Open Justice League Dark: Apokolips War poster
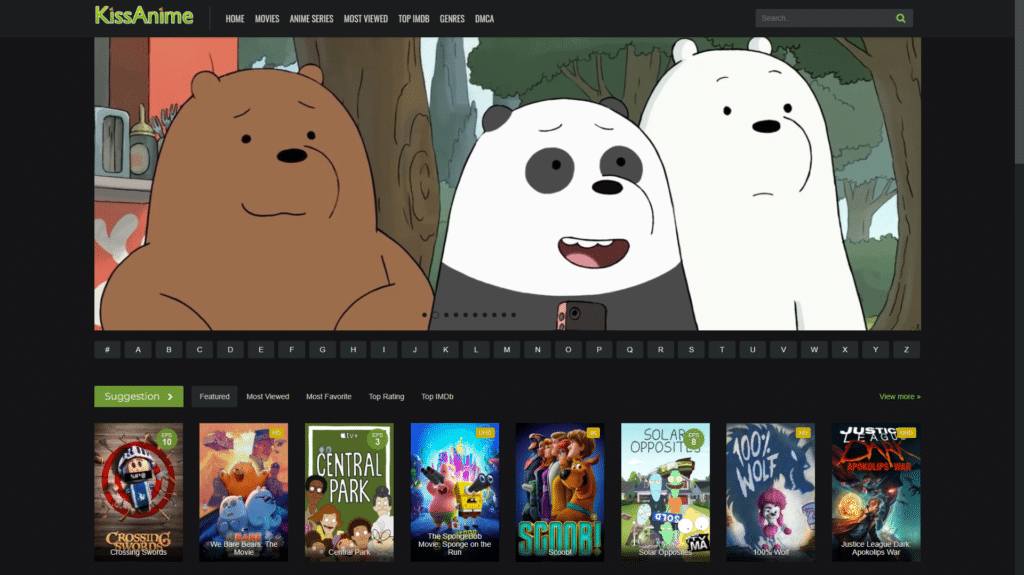The width and height of the screenshot is (1024, 575). point(876,492)
